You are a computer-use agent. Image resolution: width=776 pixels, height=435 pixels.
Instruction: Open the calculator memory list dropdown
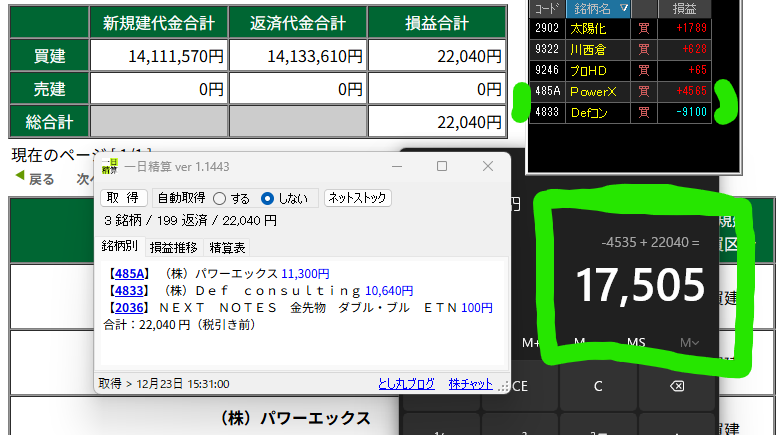point(689,343)
